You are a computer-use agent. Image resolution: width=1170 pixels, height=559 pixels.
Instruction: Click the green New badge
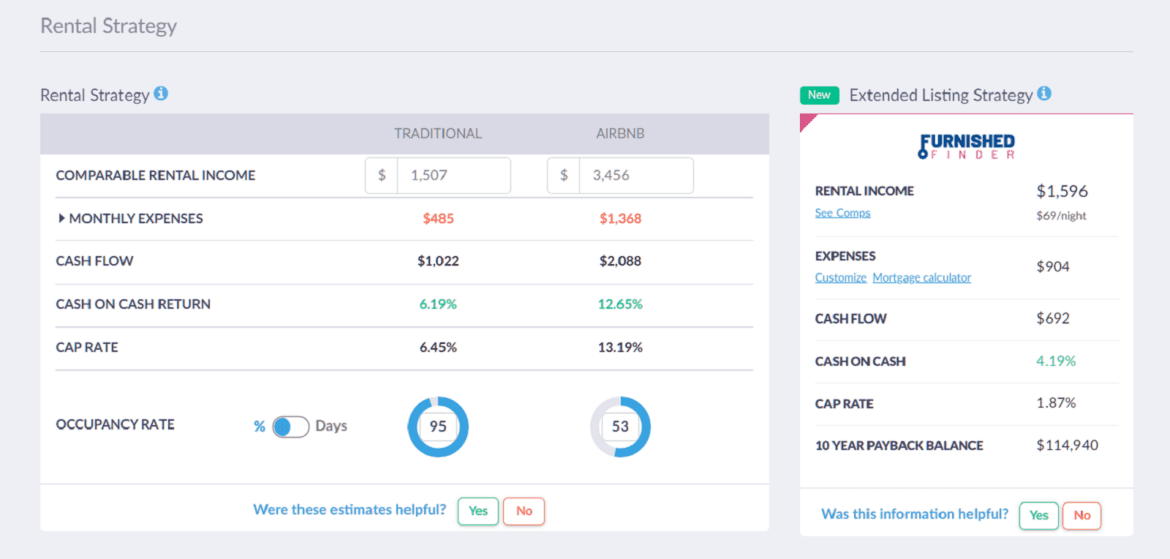[x=819, y=95]
